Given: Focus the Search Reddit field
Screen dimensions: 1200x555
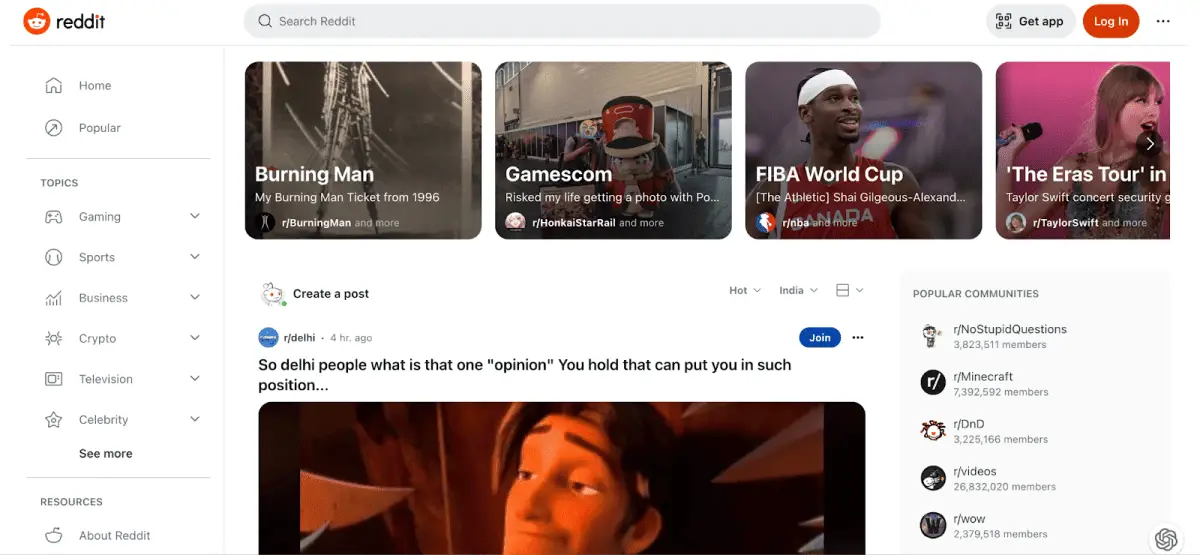Looking at the screenshot, I should coord(562,21).
